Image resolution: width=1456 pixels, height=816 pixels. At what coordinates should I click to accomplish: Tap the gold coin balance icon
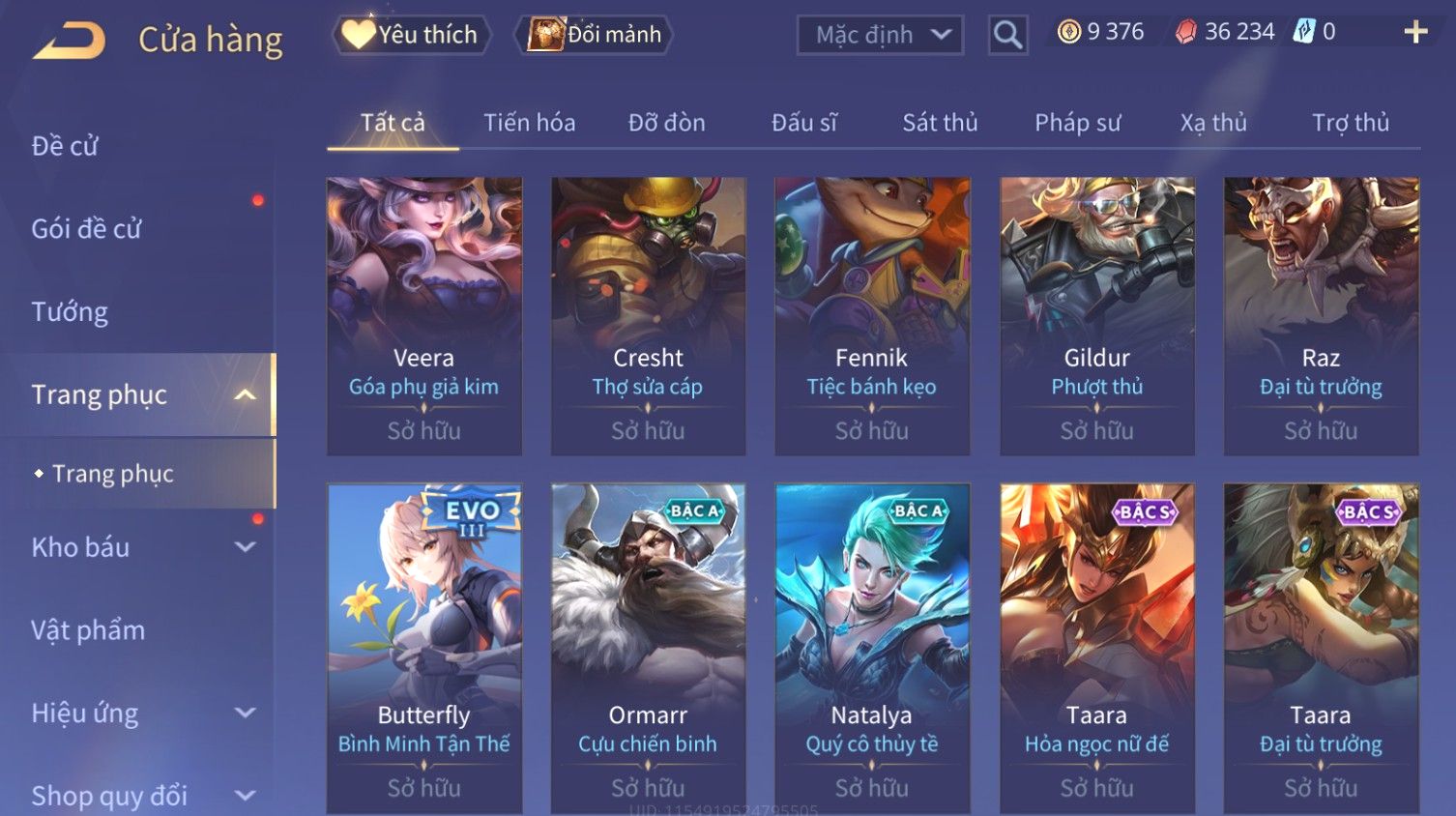pyautogui.click(x=1068, y=32)
